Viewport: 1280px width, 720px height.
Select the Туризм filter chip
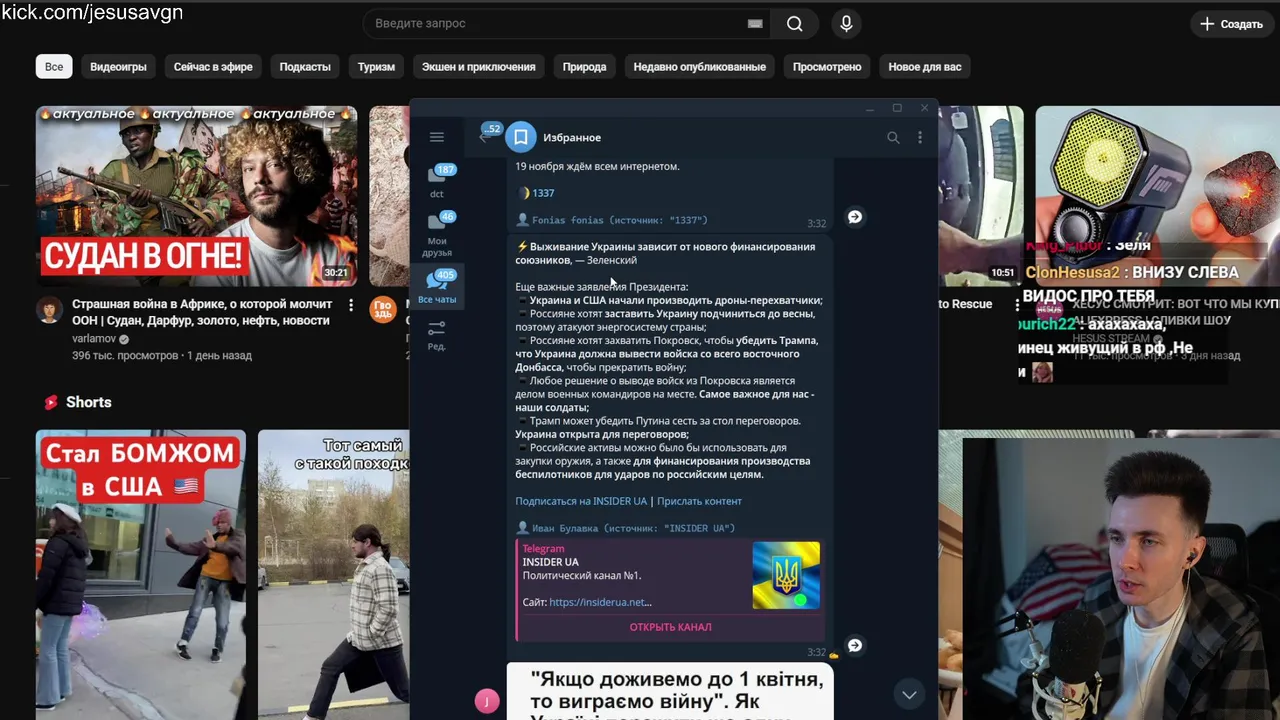(376, 67)
